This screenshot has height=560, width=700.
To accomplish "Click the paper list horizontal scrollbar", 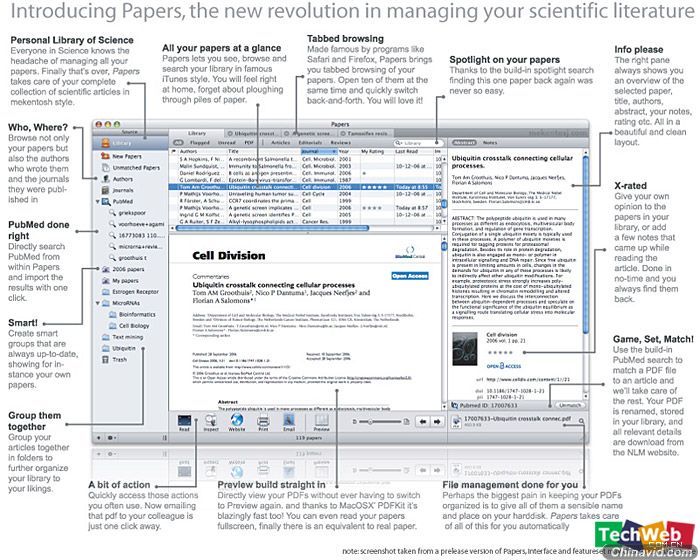I will point(272,228).
